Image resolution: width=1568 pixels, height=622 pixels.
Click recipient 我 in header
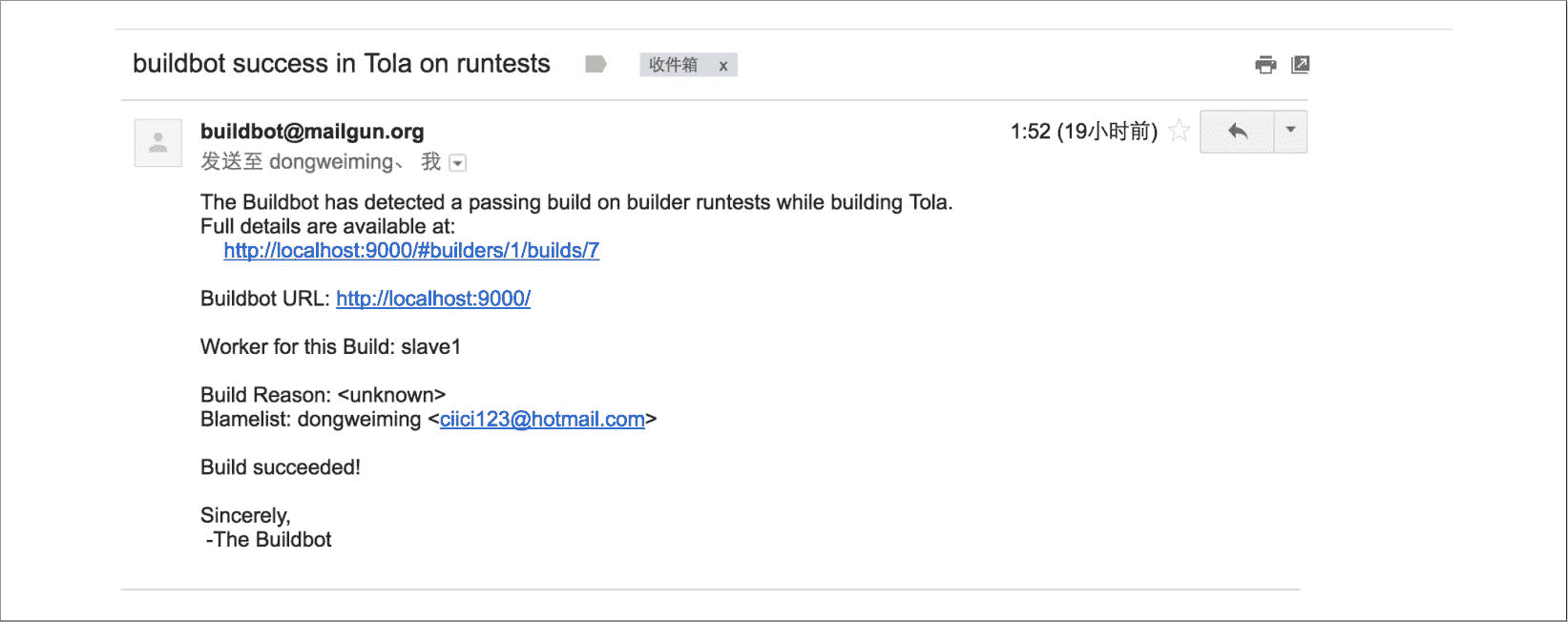(x=431, y=162)
